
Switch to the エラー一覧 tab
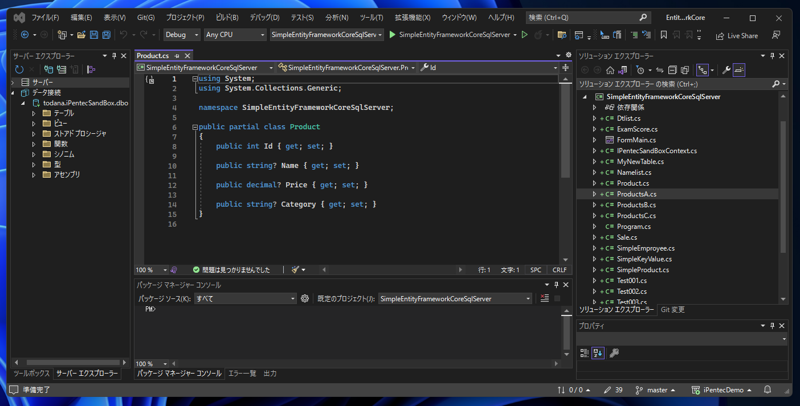point(242,373)
